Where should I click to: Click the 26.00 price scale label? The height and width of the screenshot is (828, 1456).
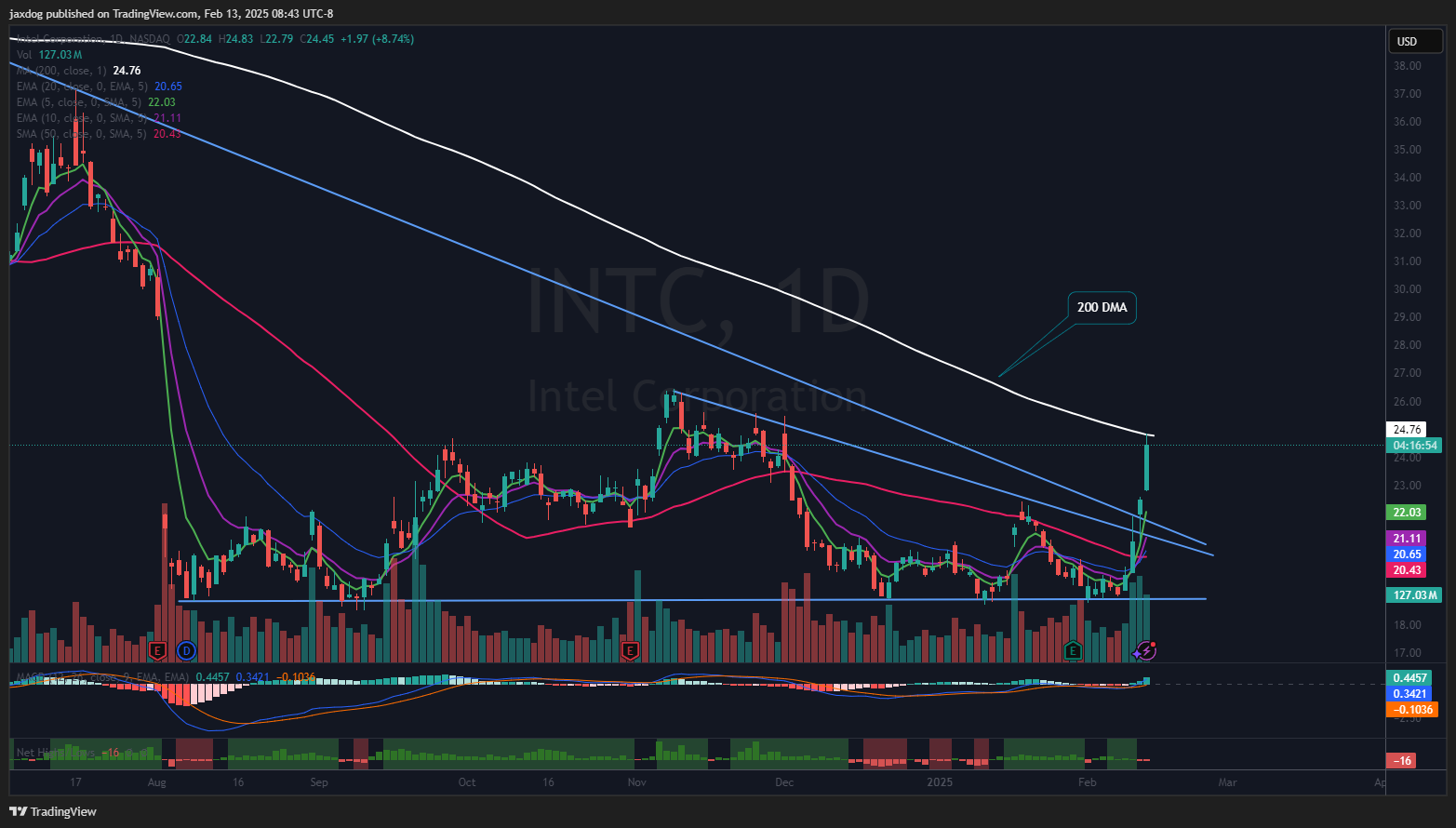point(1407,402)
